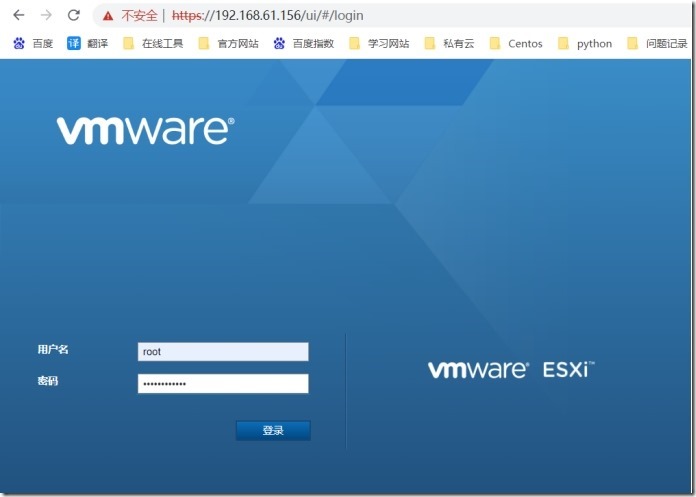Open the Centos bookmark folder
The height and width of the screenshot is (497, 696).
tap(516, 43)
